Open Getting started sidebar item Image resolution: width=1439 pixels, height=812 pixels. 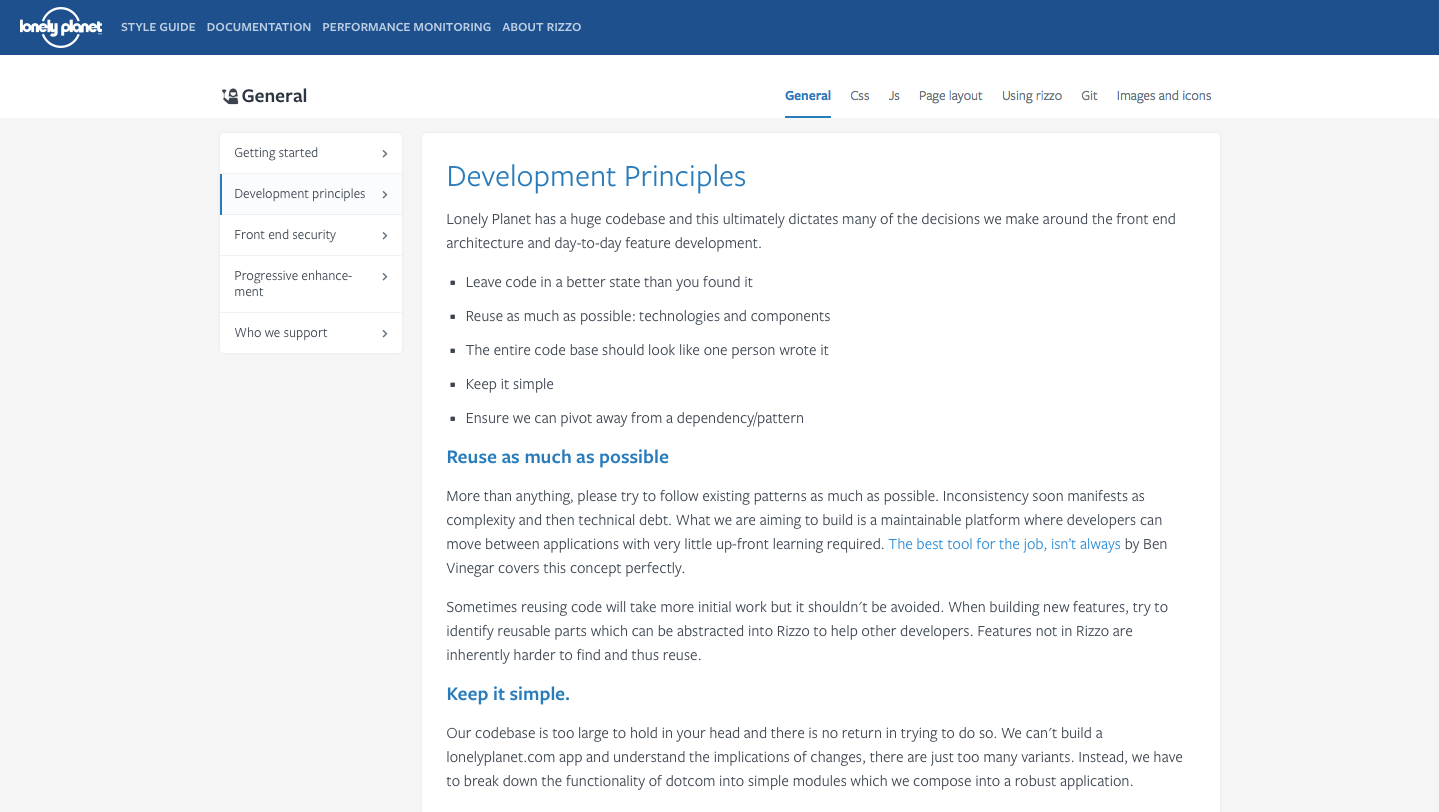tap(311, 153)
